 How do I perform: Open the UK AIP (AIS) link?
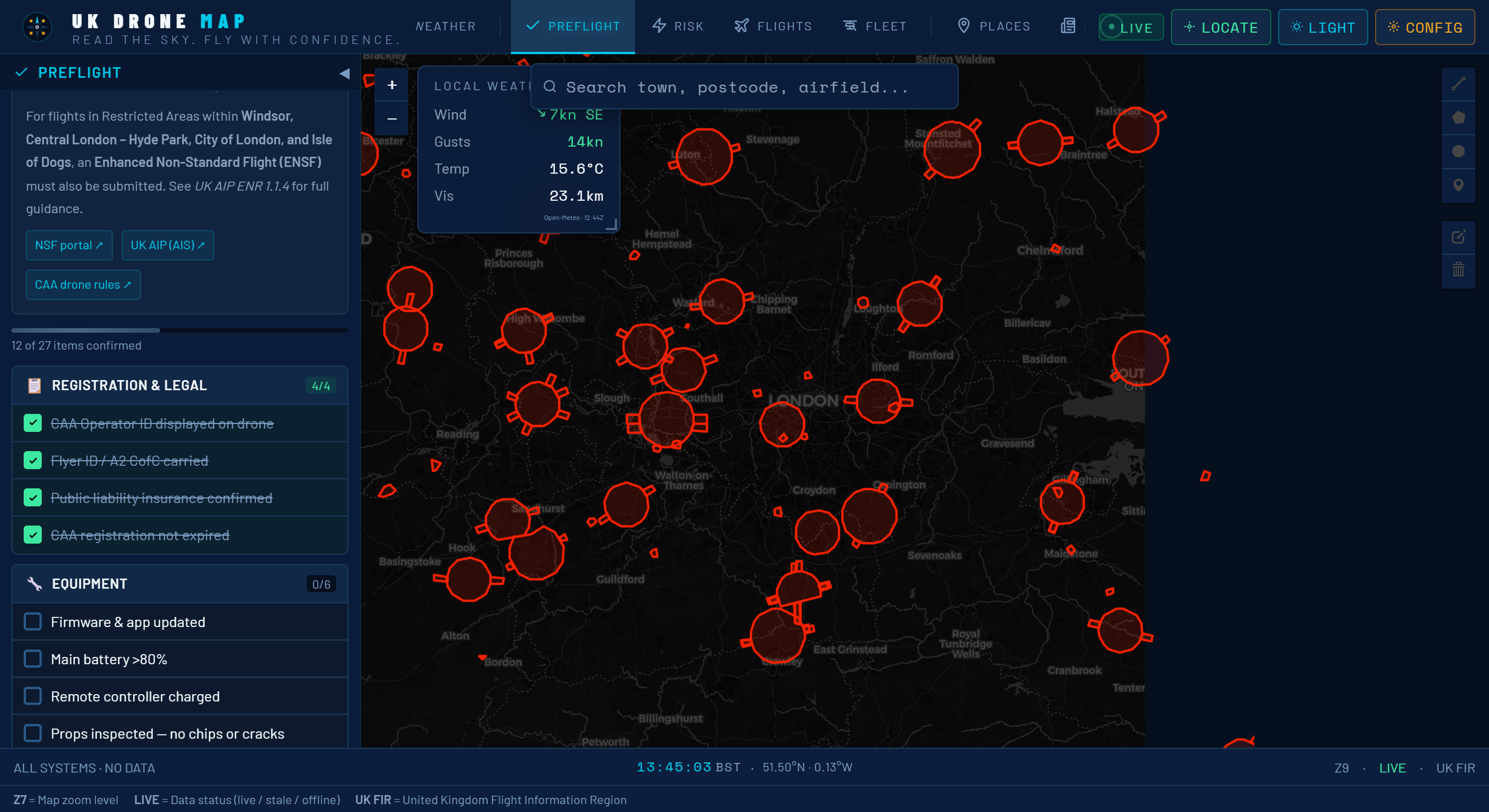click(x=168, y=245)
